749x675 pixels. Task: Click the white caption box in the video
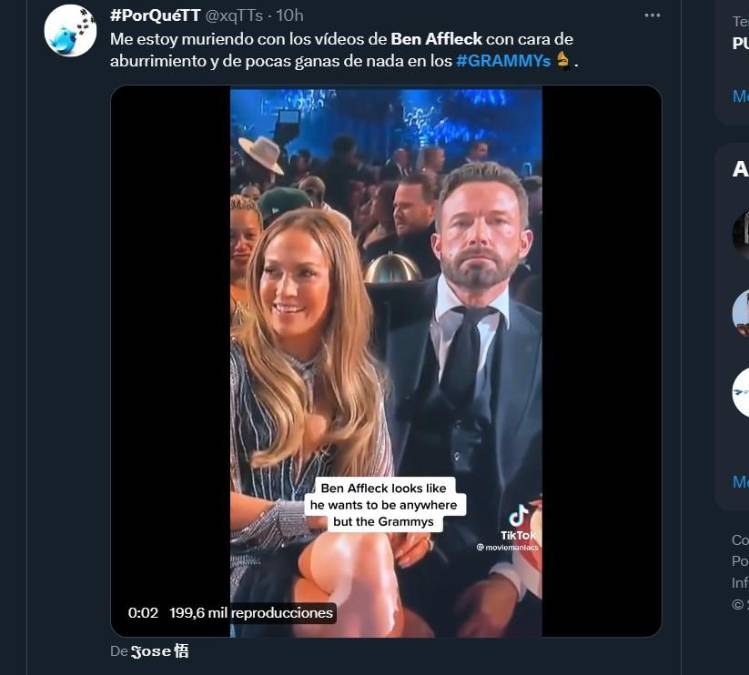pyautogui.click(x=388, y=505)
